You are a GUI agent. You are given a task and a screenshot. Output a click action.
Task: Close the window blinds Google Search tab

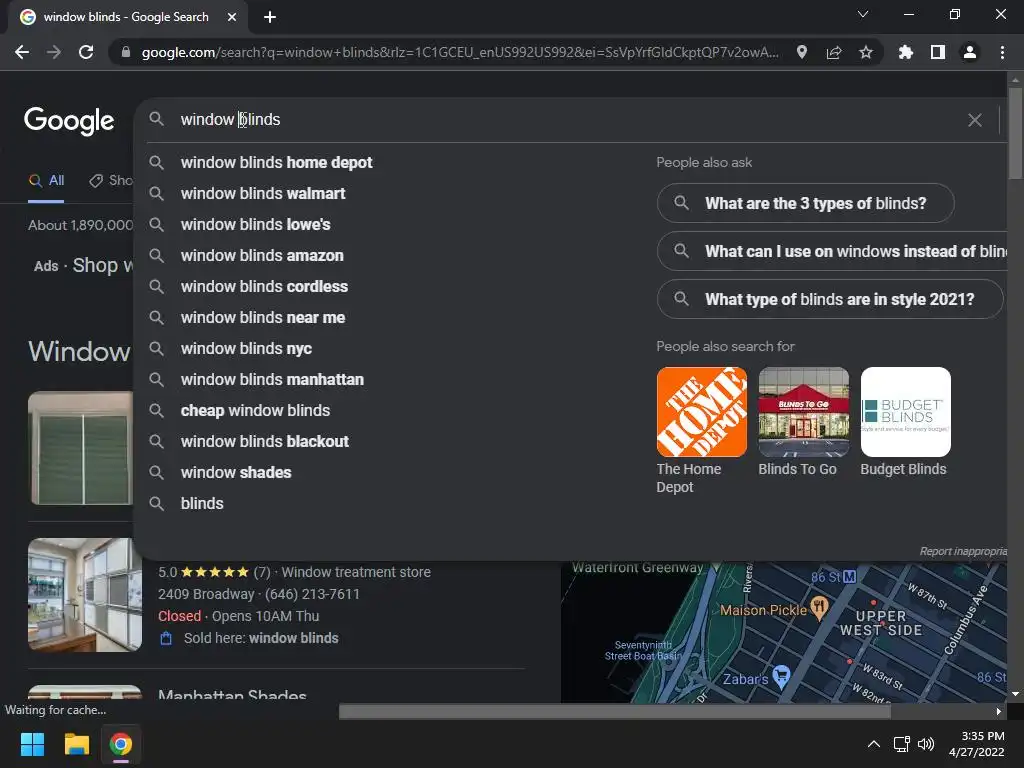(x=232, y=17)
